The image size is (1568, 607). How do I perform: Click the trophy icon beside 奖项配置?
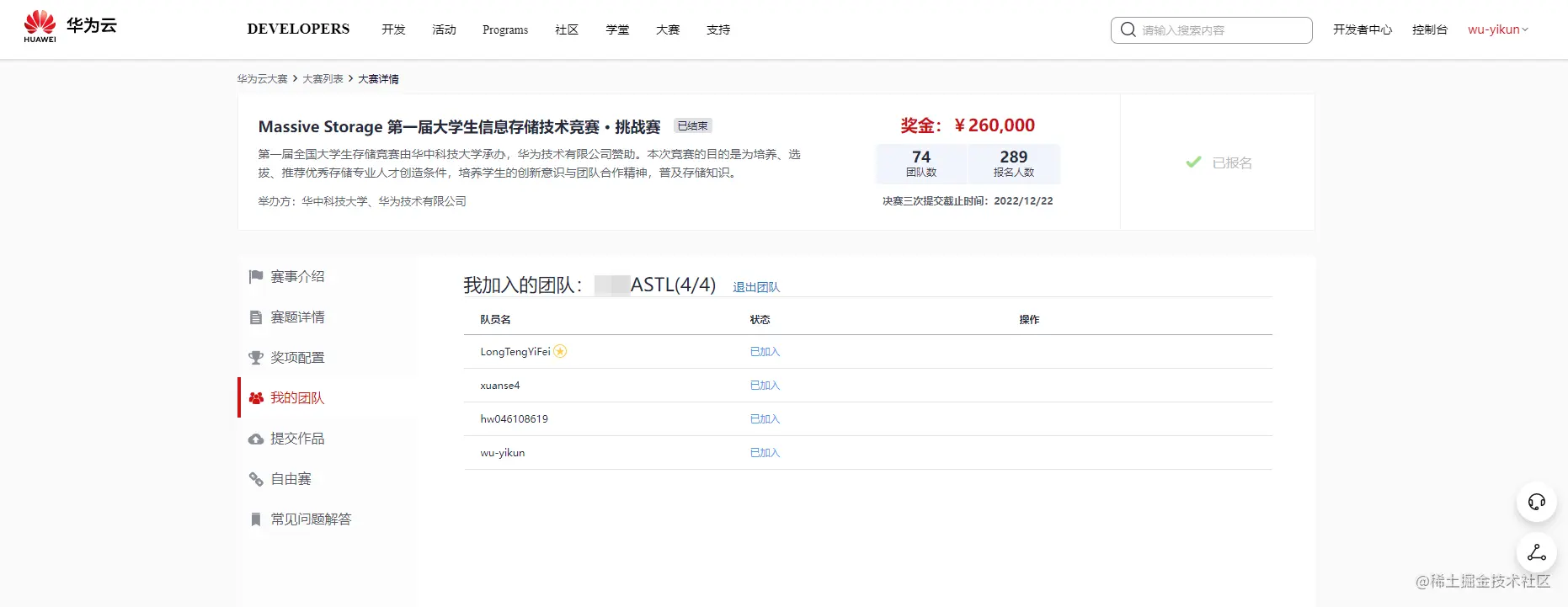click(x=256, y=358)
